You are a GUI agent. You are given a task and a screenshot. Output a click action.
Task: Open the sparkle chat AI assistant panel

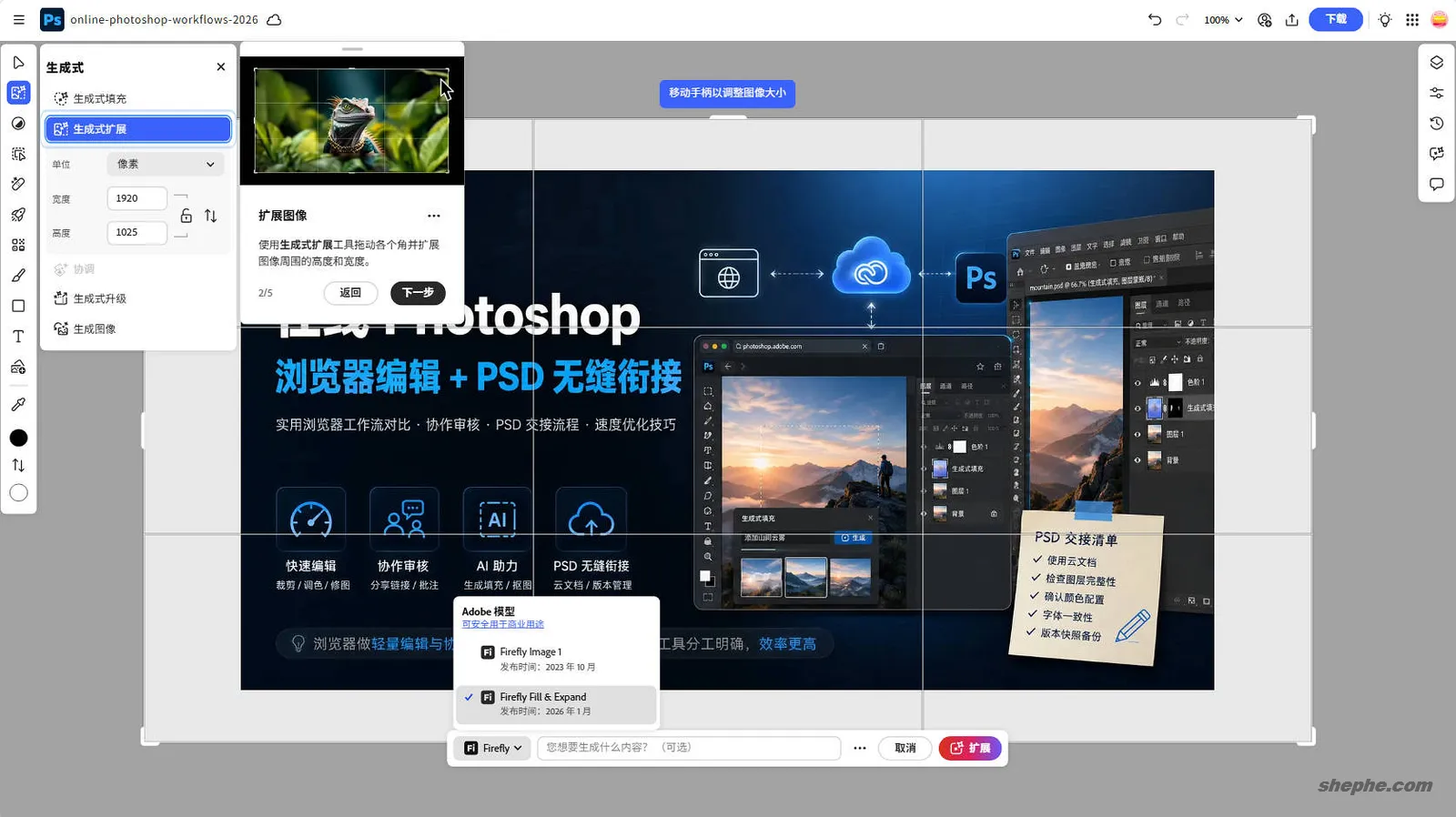1436,154
